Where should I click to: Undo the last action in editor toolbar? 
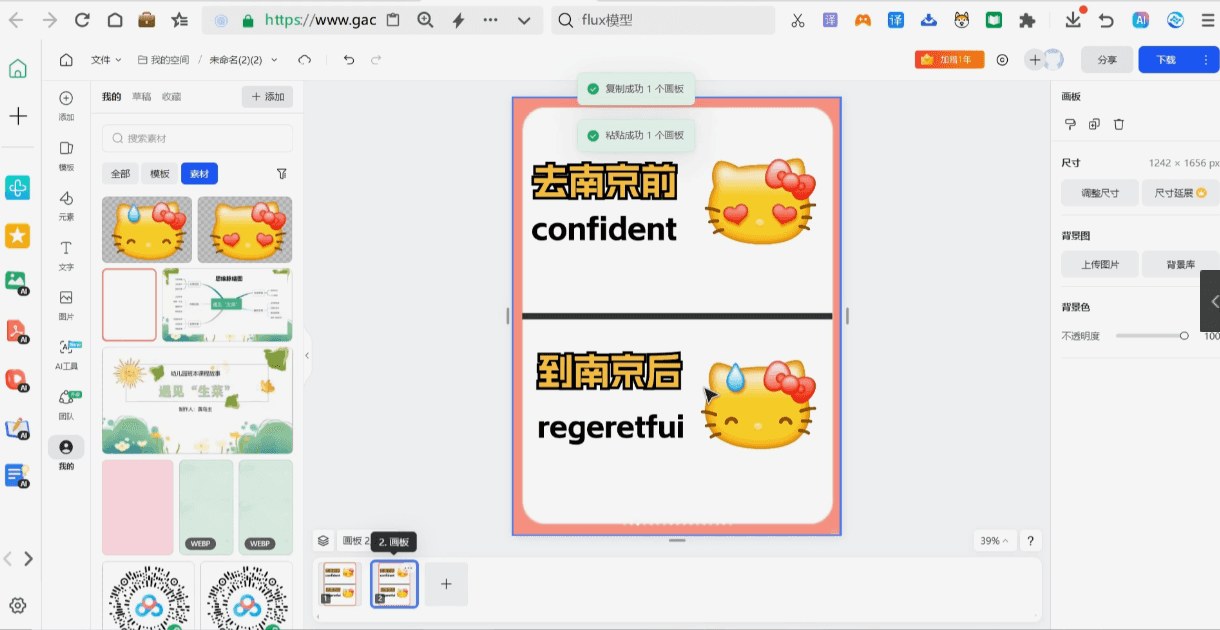pyautogui.click(x=348, y=60)
